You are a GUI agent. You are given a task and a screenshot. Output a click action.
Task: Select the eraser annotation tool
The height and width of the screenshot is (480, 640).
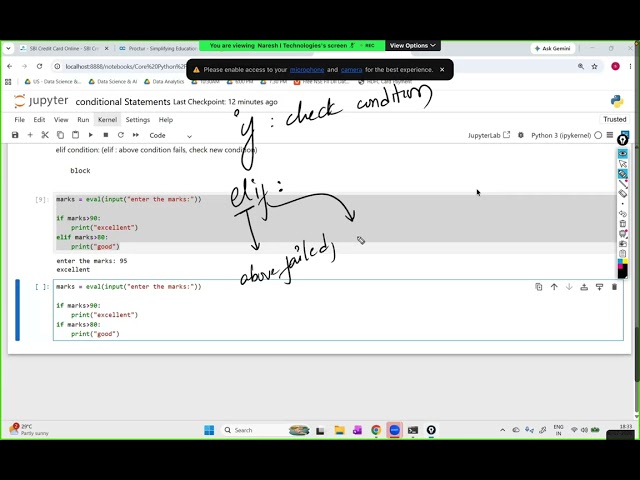tap(622, 193)
